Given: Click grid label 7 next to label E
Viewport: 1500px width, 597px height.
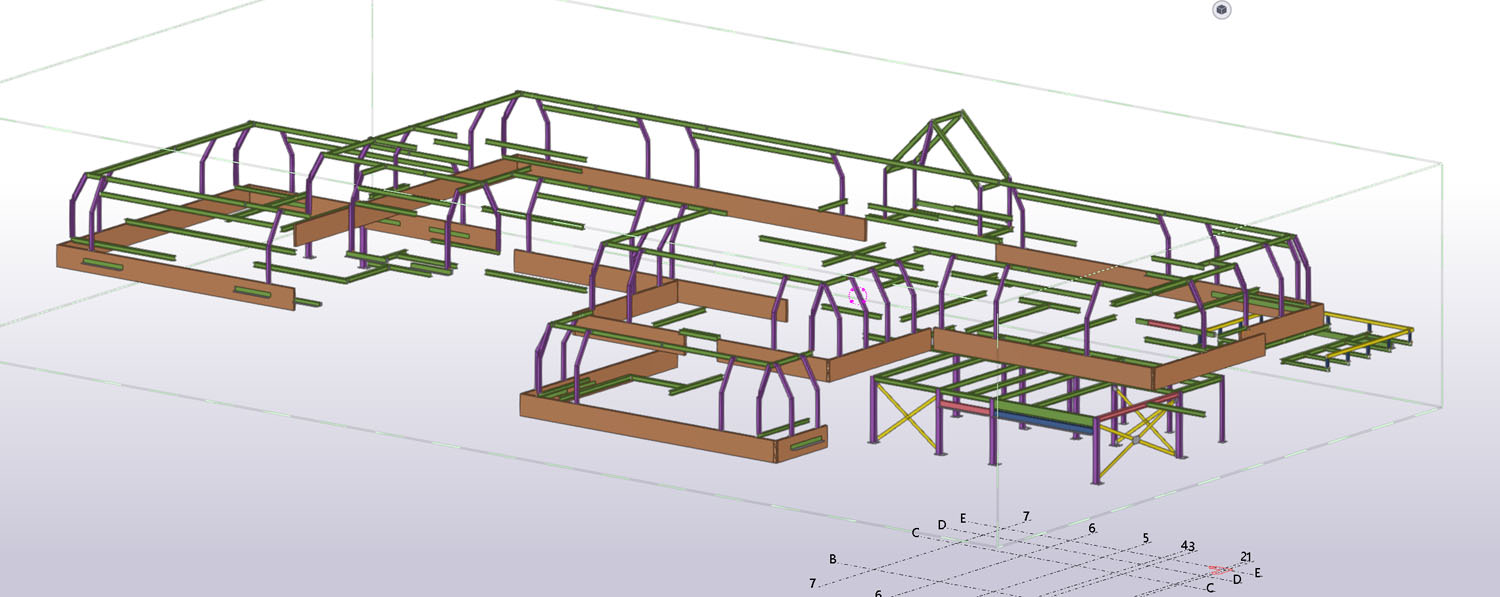Looking at the screenshot, I should coord(1025,516).
